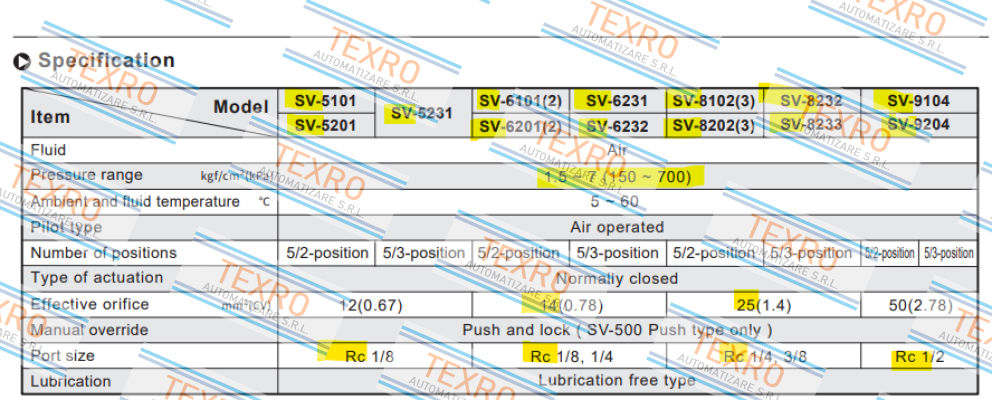Select the Lubrication row label

point(71,381)
